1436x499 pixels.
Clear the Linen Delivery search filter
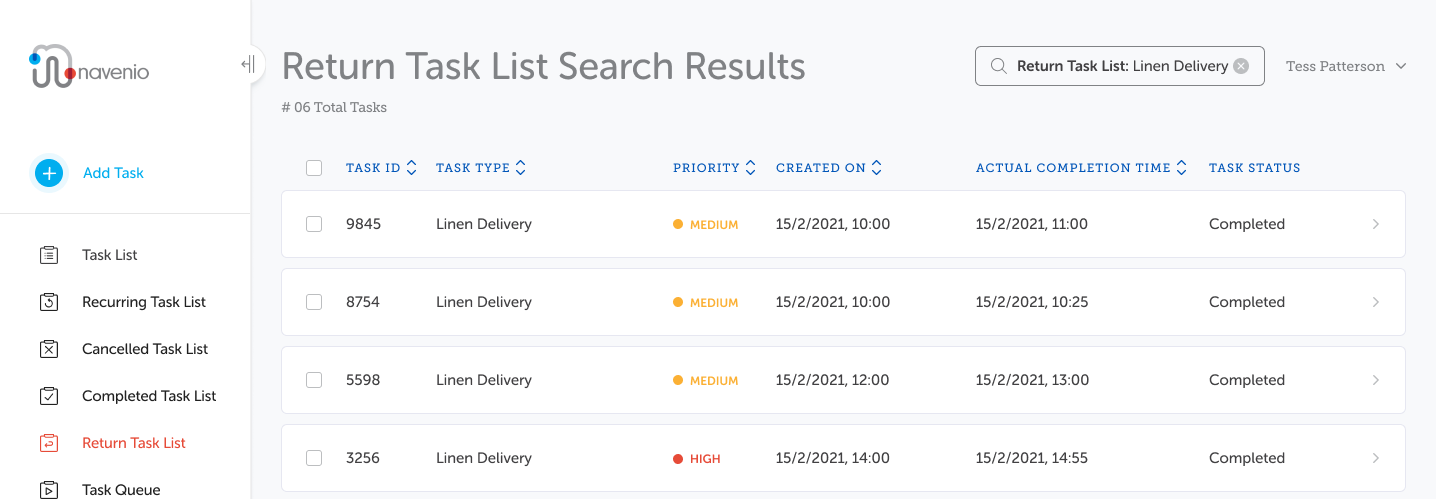[x=1241, y=66]
